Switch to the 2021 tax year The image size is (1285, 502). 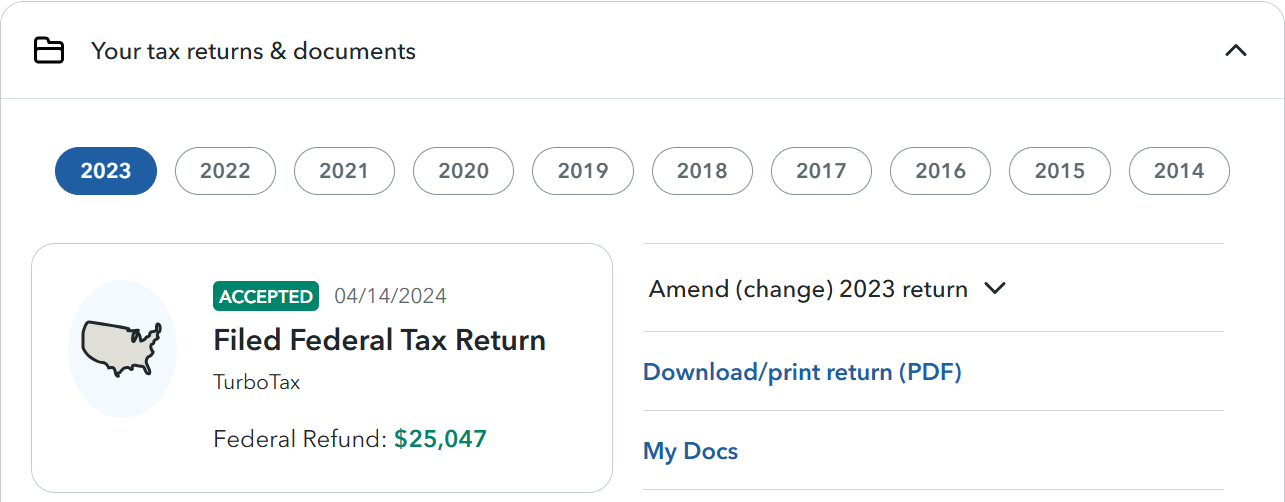tap(344, 171)
